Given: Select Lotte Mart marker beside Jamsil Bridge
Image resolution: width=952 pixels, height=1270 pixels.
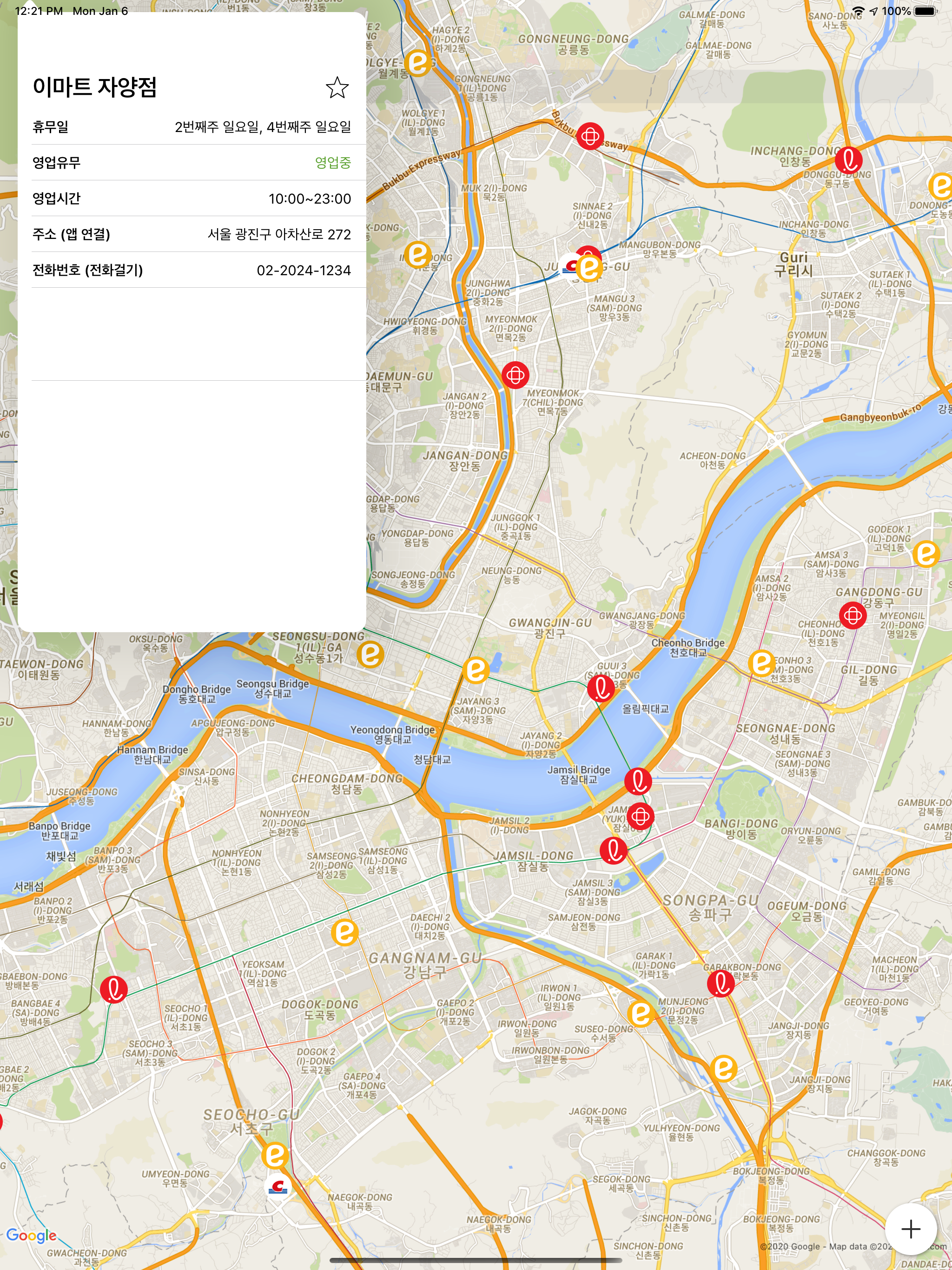Looking at the screenshot, I should click(x=638, y=781).
